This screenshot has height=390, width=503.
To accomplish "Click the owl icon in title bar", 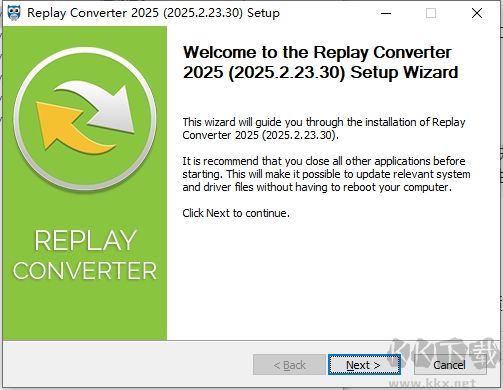I will tap(14, 13).
